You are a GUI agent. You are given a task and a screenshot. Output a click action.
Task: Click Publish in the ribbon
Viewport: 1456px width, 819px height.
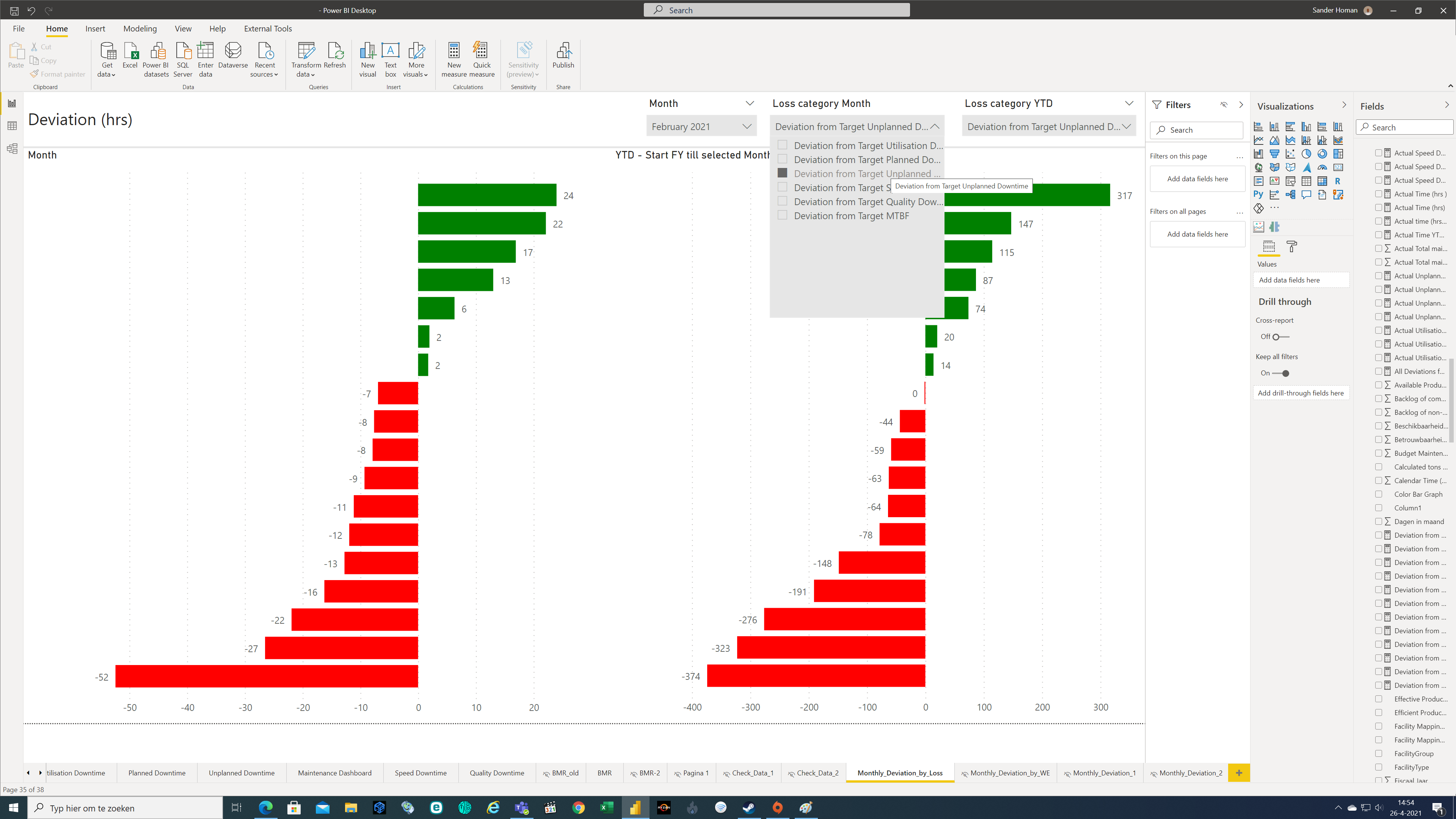click(x=563, y=55)
